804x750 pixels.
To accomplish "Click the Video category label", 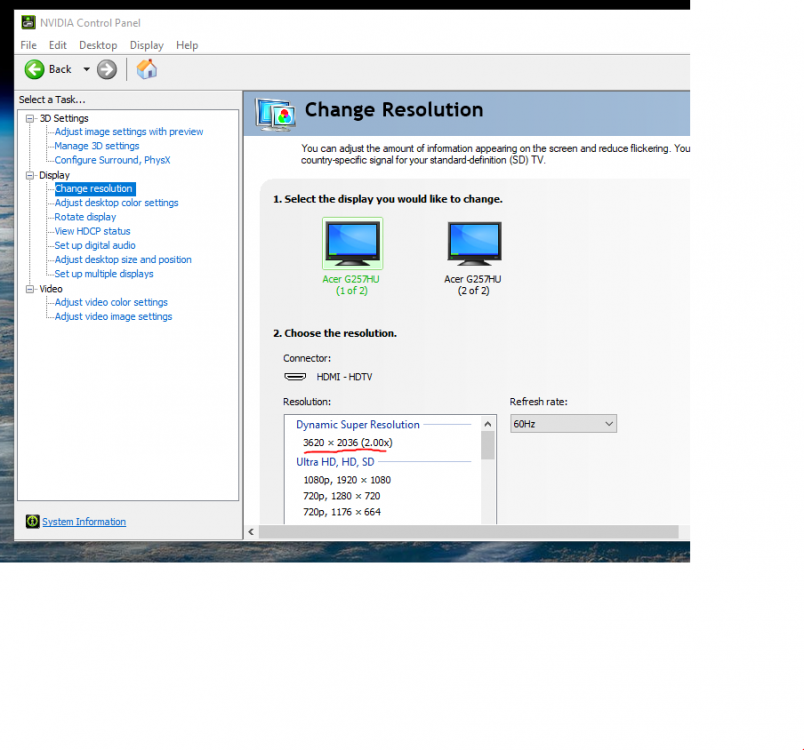I will pyautogui.click(x=51, y=289).
